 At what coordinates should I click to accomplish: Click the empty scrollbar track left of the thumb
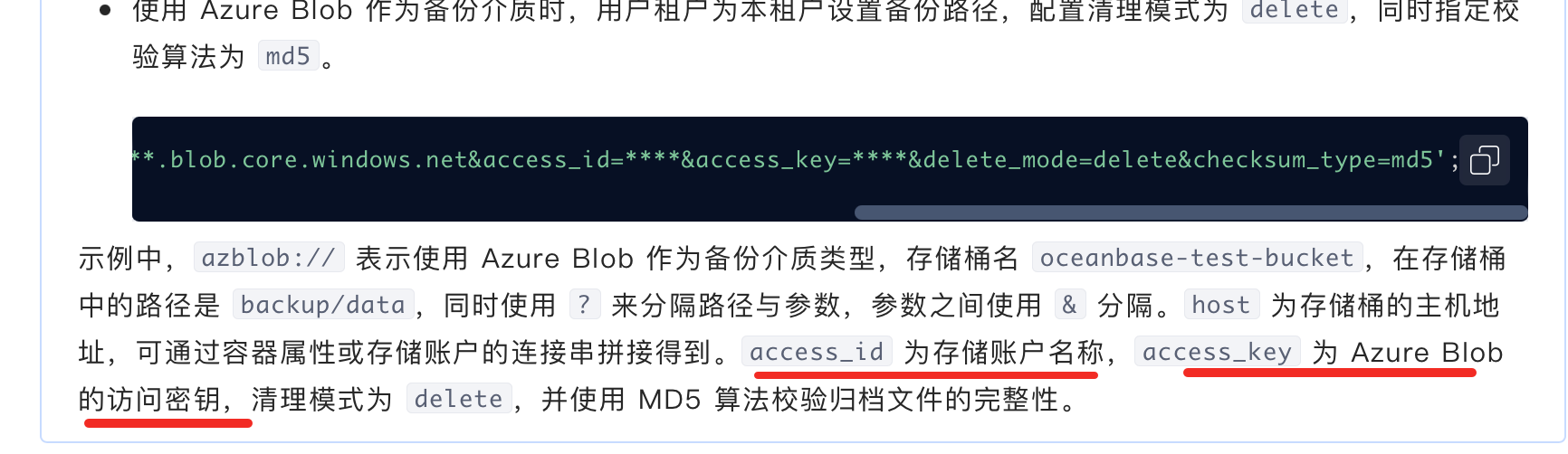[493, 213]
